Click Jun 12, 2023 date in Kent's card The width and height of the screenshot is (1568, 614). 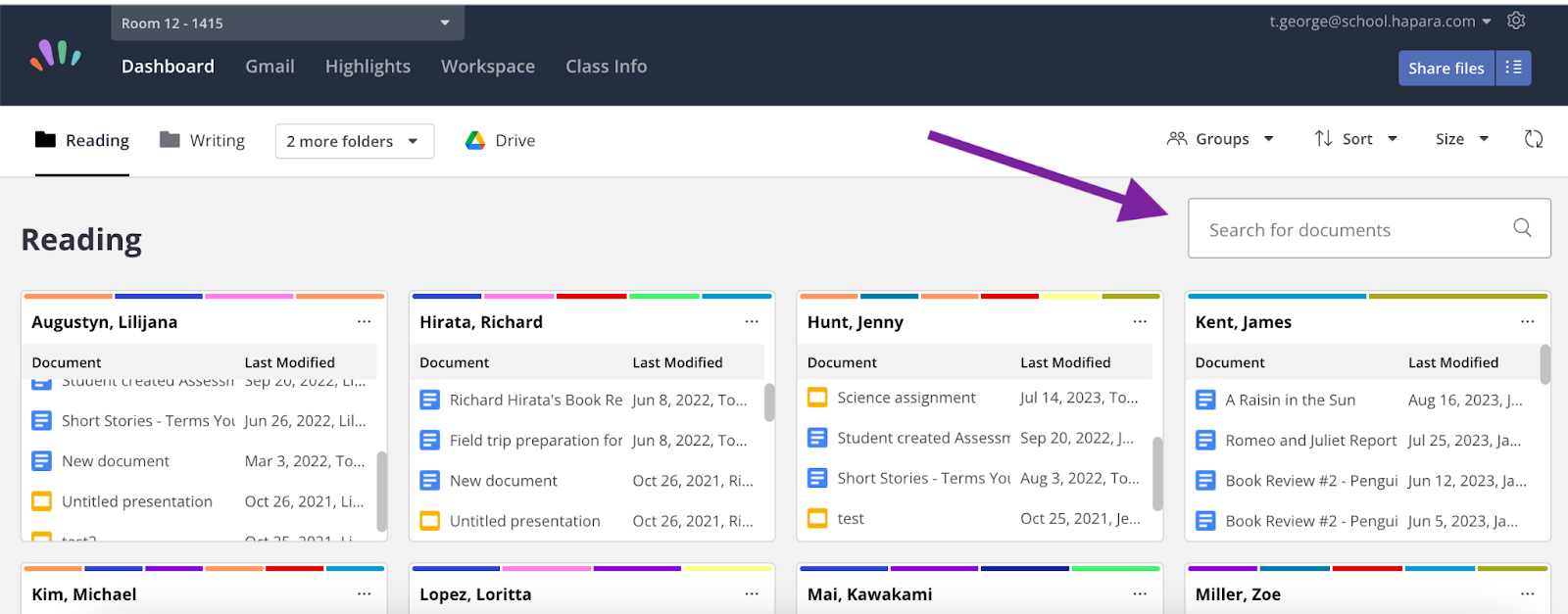(1467, 481)
